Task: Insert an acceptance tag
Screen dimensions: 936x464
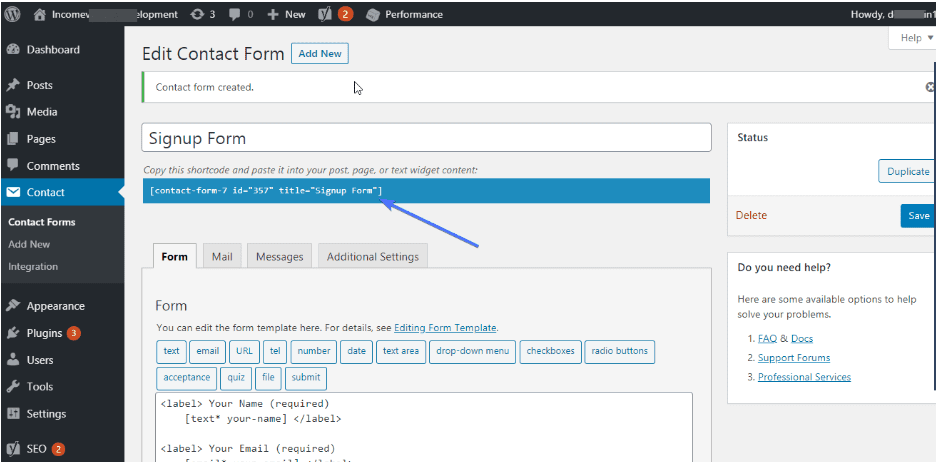Action: point(186,377)
